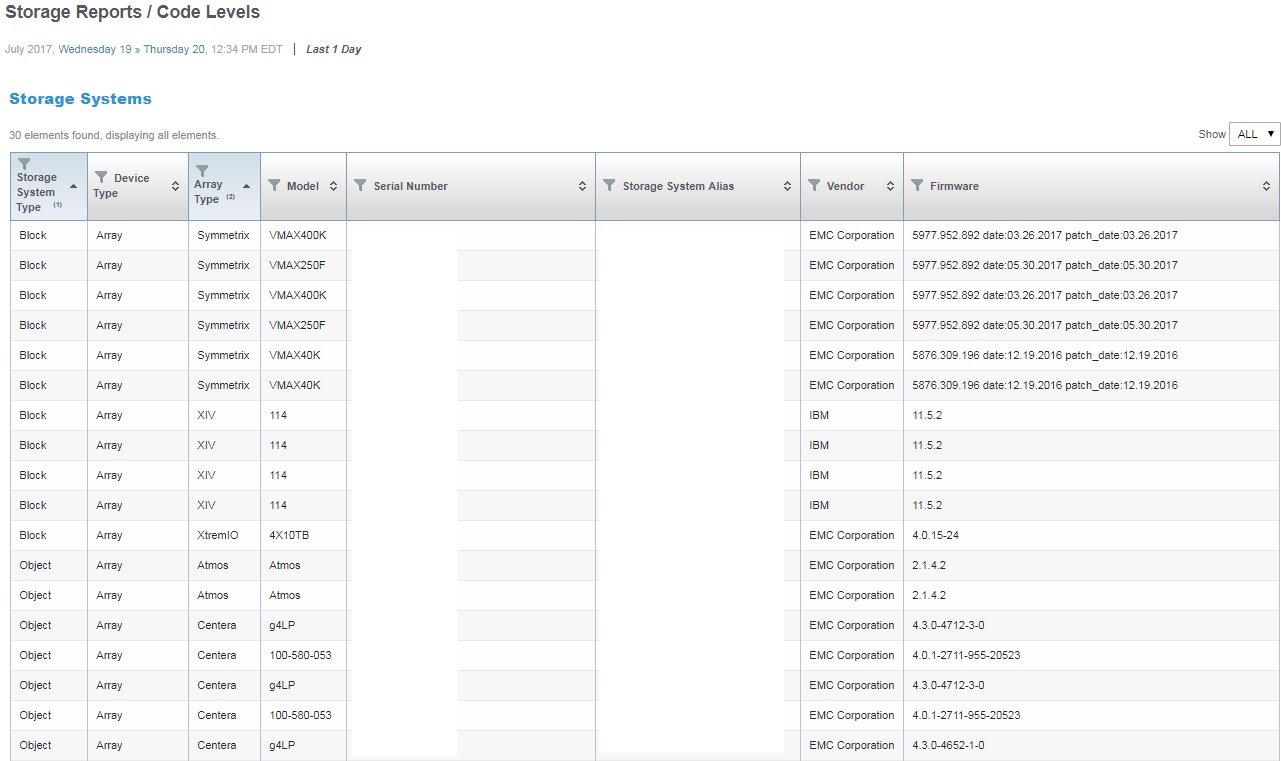The height and width of the screenshot is (761, 1281).
Task: Click firmware value 4.0.15-24
Action: tap(935, 535)
